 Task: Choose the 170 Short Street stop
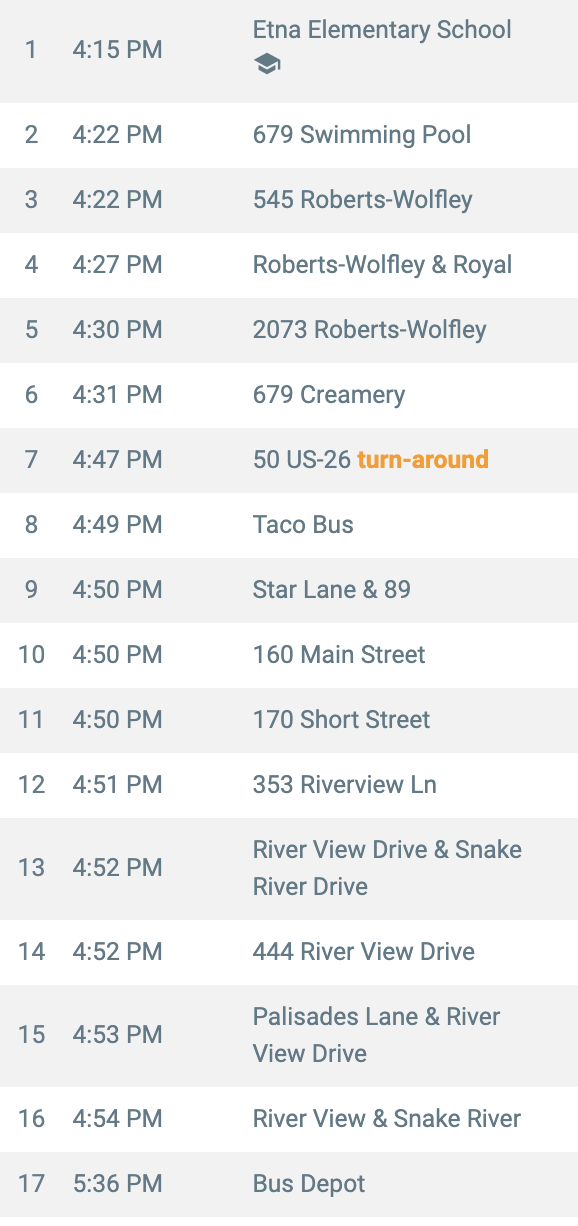point(289,720)
